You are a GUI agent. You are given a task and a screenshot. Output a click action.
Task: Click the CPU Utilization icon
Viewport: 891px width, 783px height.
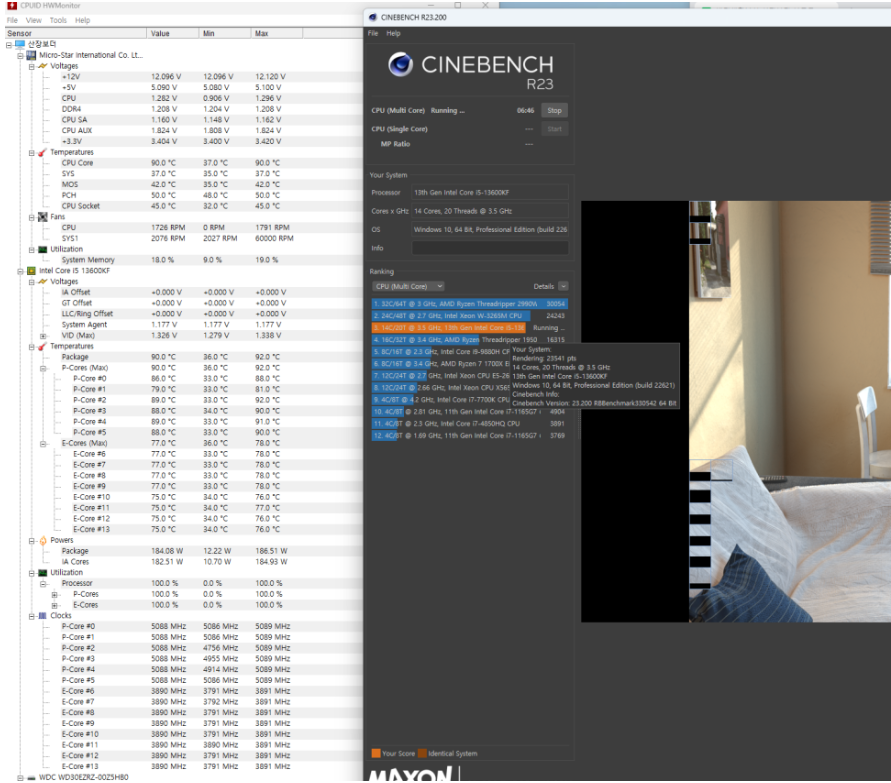click(x=43, y=573)
